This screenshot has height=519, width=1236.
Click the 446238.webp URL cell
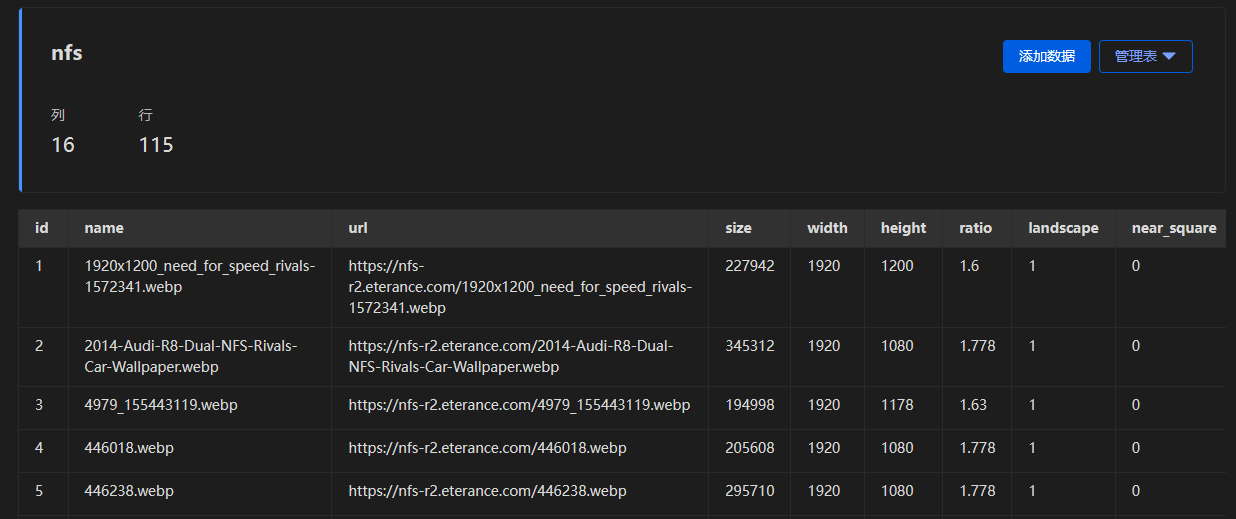487,491
